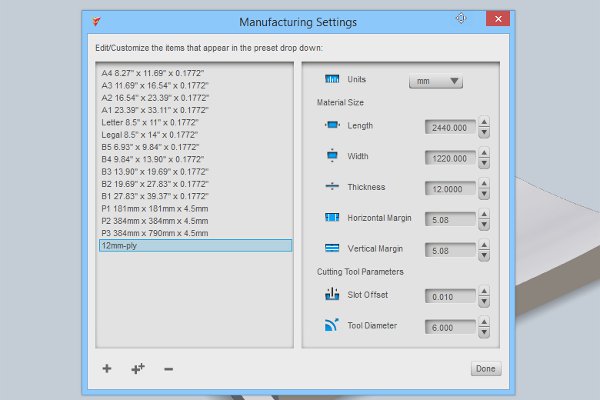Increase Horizontal Margin with up arrow
Viewport: 600px width, 400px height.
point(484,214)
